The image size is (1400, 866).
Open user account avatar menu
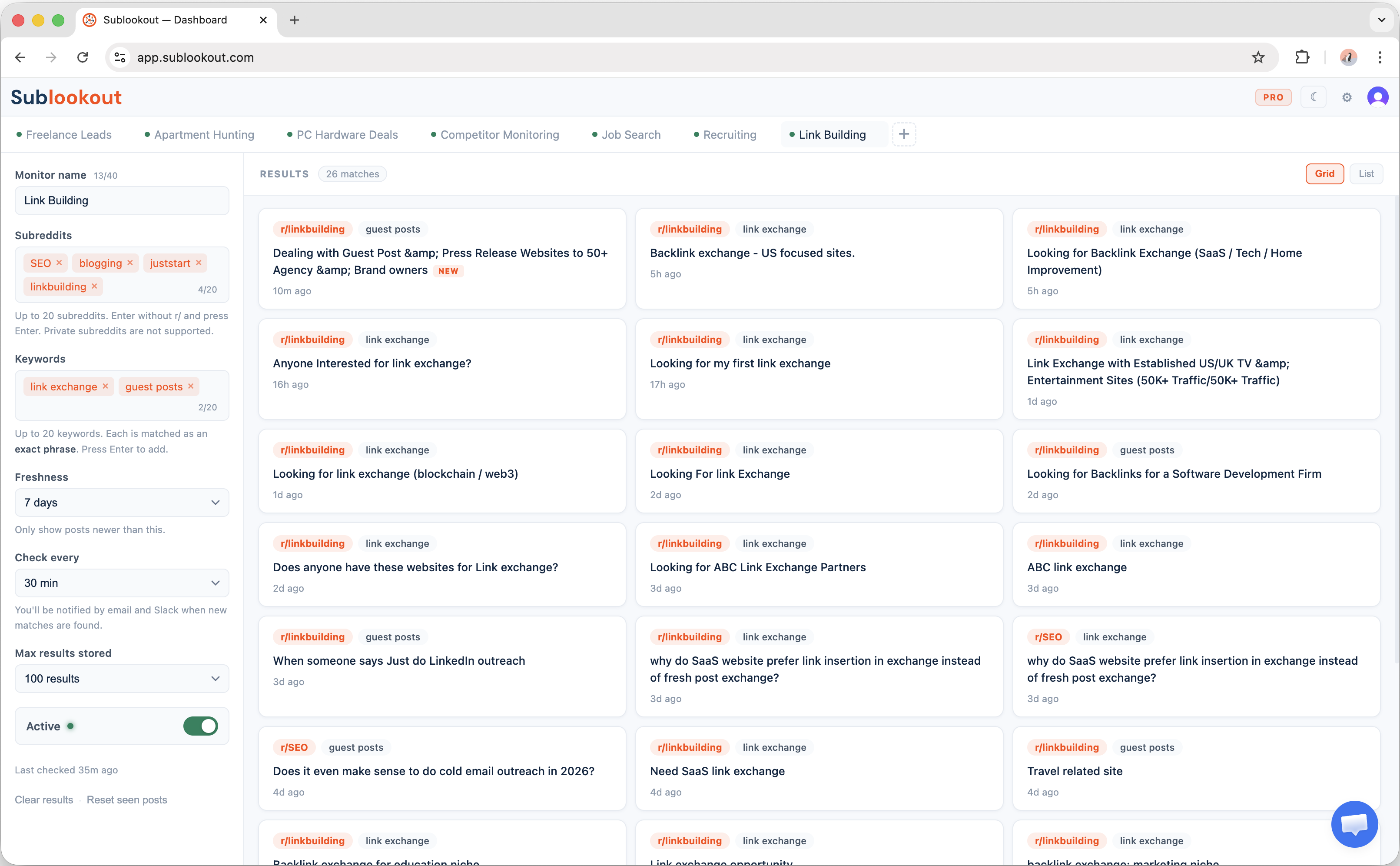(x=1378, y=97)
